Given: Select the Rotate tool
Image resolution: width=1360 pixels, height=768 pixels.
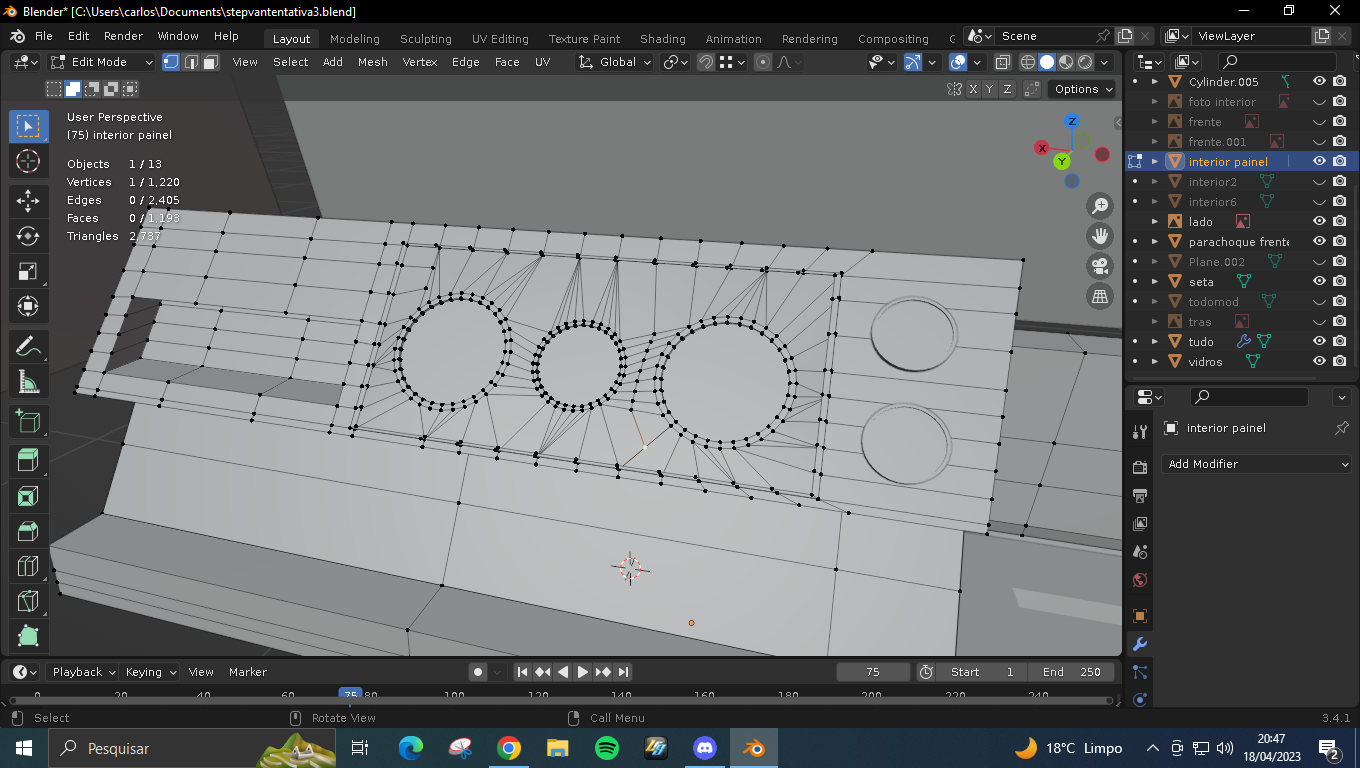Looking at the screenshot, I should pos(28,236).
